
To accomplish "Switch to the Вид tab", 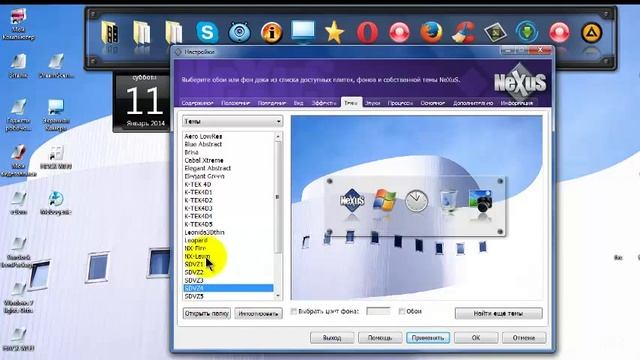I will (x=298, y=103).
